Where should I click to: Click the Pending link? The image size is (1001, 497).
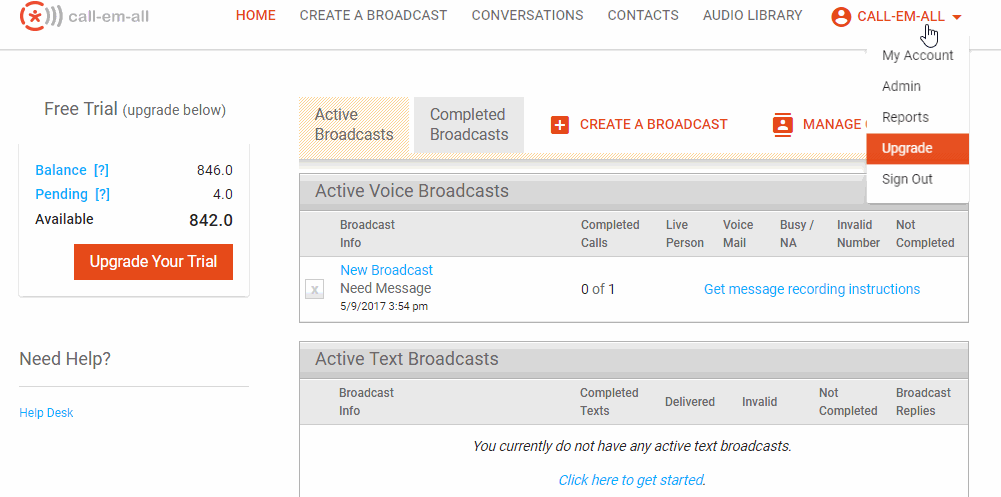61,195
